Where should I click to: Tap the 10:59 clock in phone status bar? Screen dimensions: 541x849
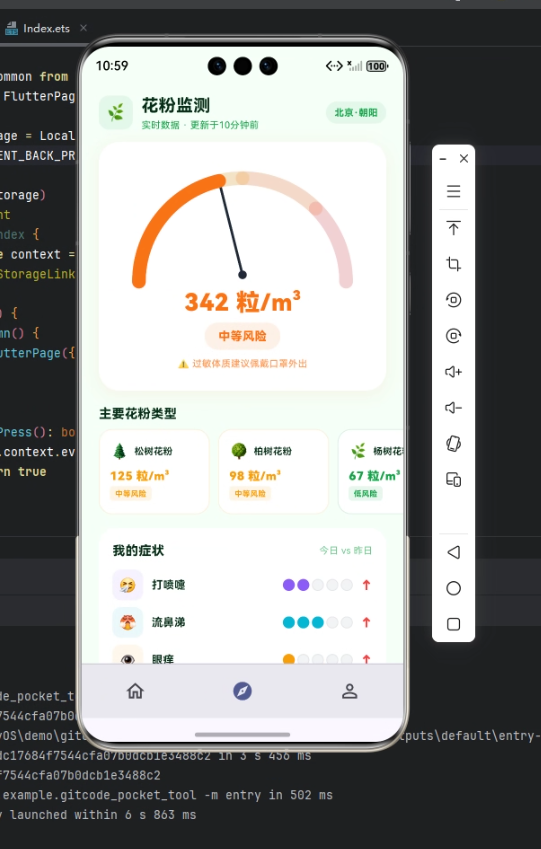[112, 66]
